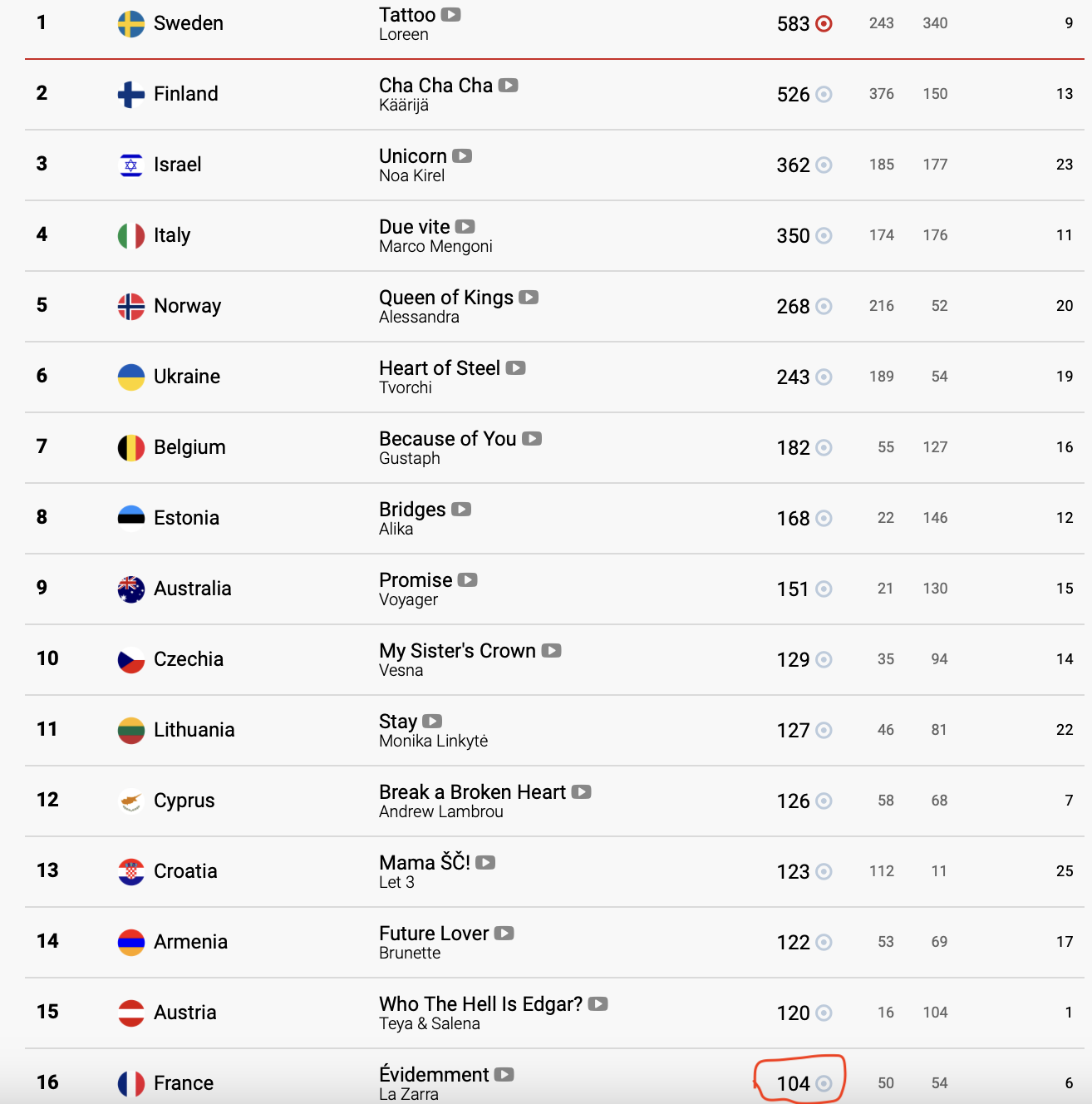Expand Finland's 526 points breakdown
Viewport: 1092px width, 1104px height.
pyautogui.click(x=824, y=95)
